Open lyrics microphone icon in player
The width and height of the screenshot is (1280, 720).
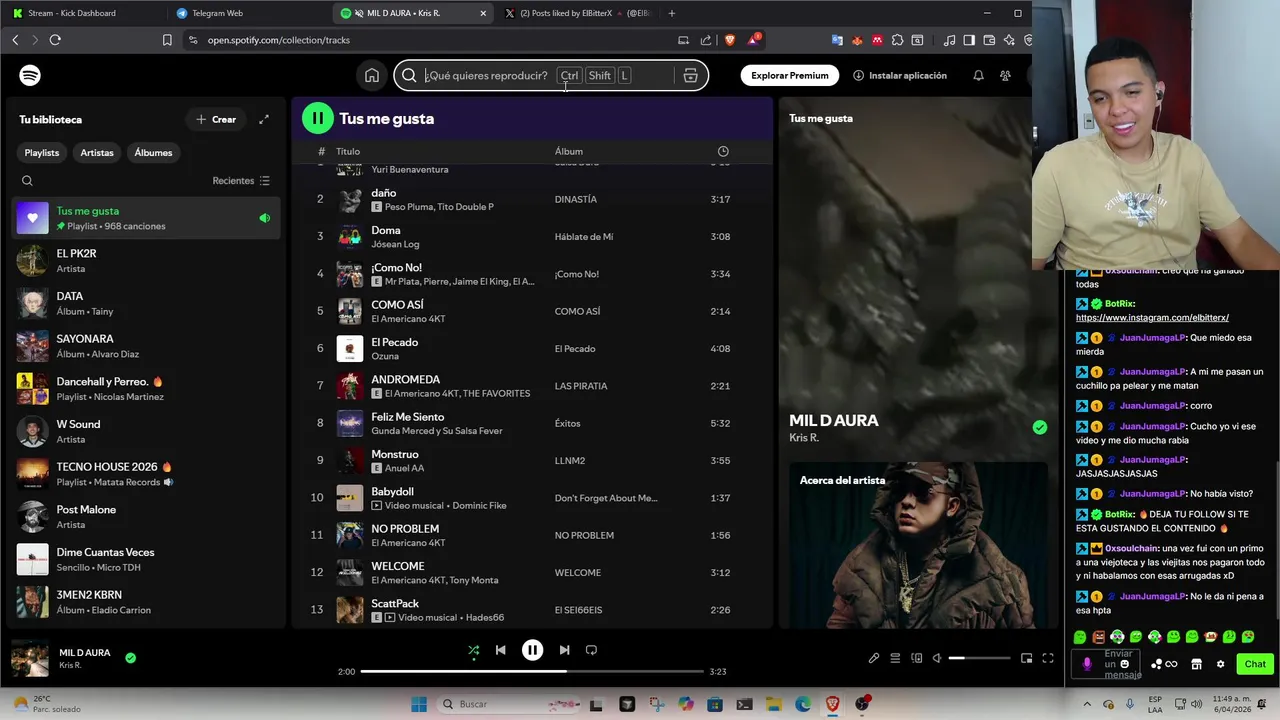coord(874,658)
